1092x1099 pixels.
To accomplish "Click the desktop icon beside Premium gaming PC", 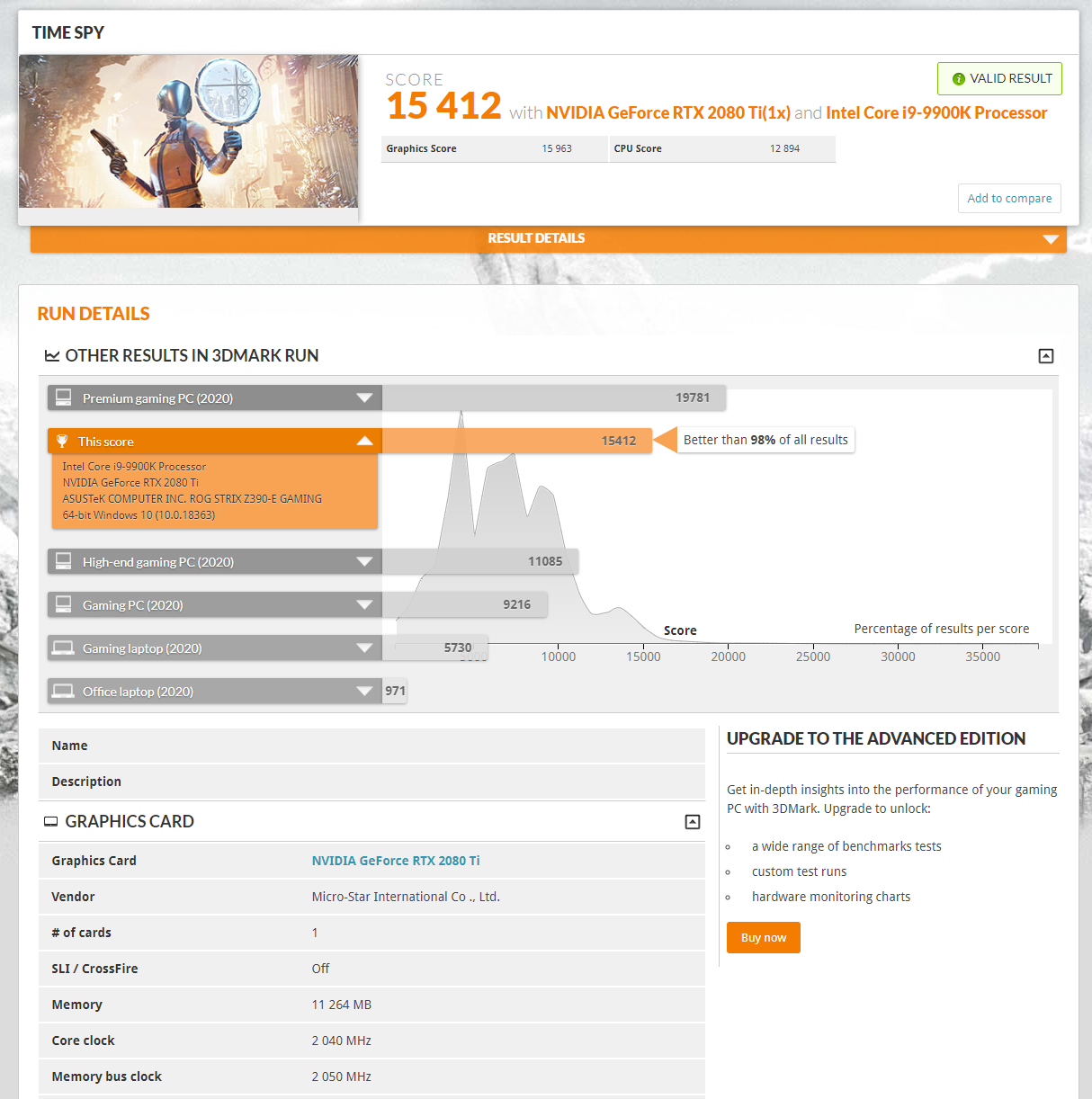I will point(63,397).
